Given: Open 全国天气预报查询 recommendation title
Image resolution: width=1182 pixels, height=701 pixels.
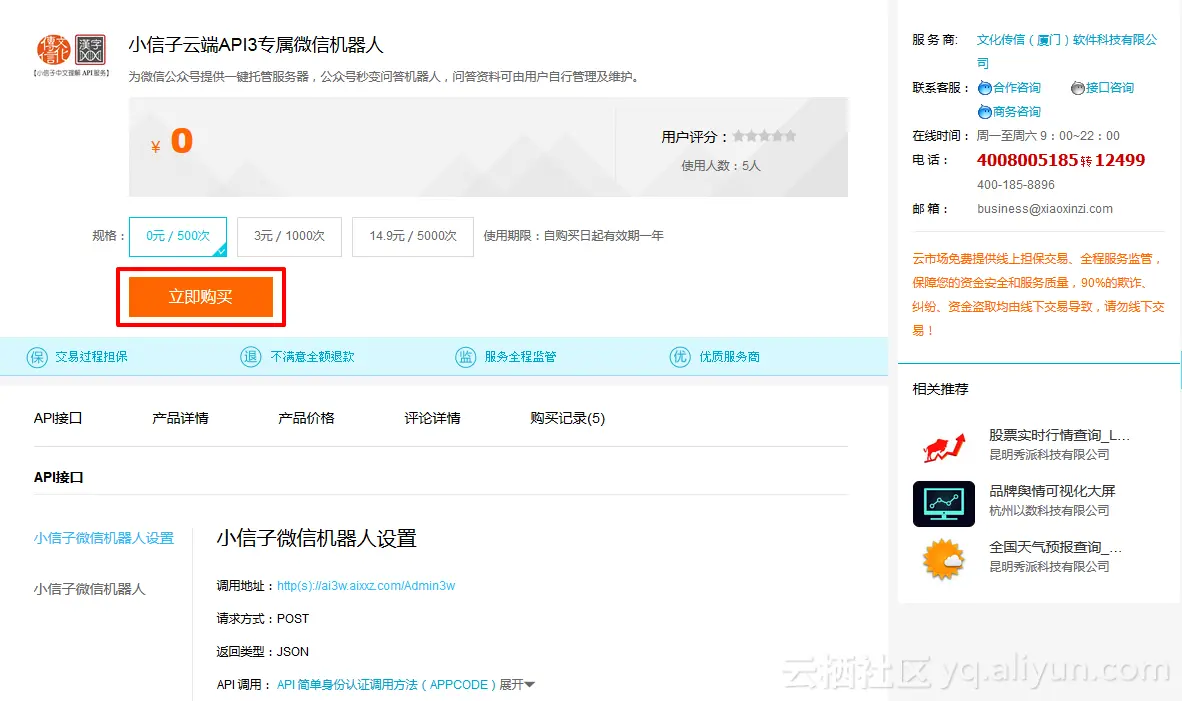Looking at the screenshot, I should click(1055, 547).
